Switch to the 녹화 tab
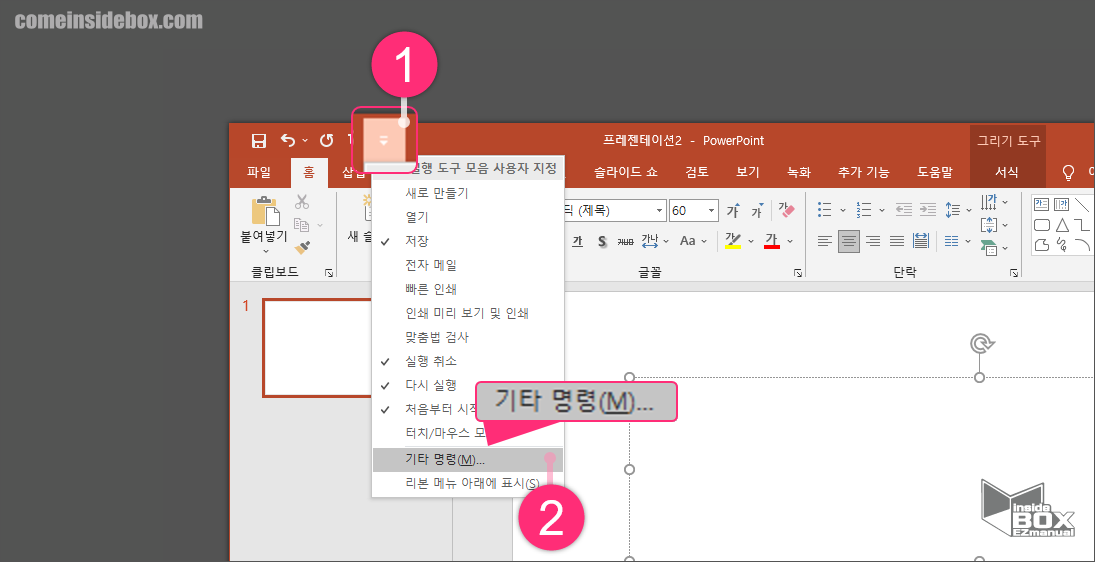Image resolution: width=1095 pixels, height=562 pixels. tap(799, 172)
